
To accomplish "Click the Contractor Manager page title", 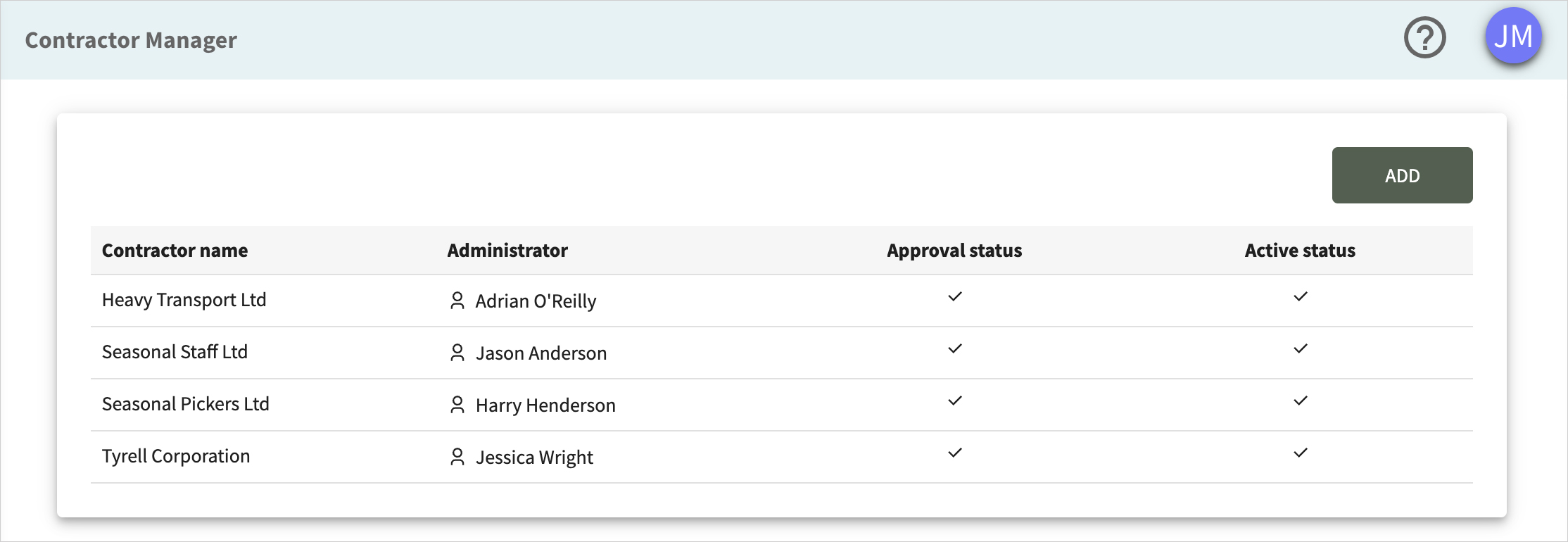I will coord(131,40).
